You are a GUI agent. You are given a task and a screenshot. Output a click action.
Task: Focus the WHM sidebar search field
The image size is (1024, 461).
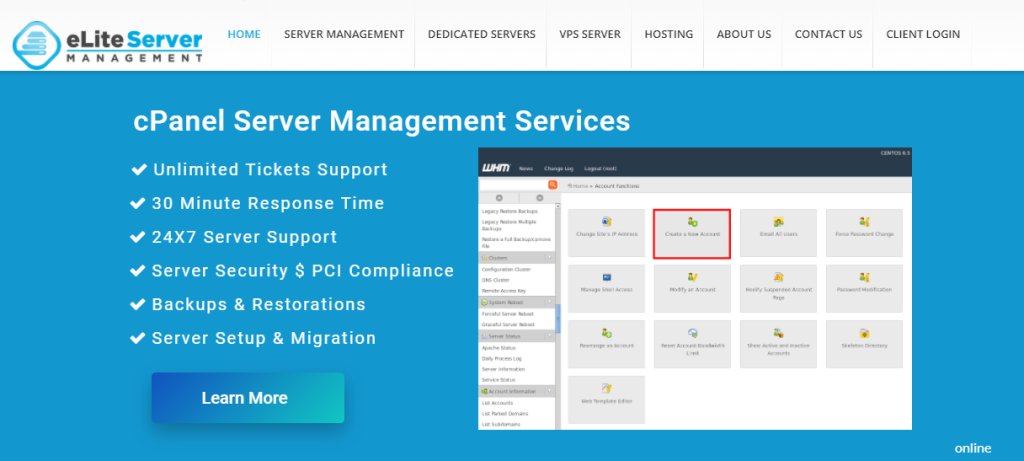514,185
